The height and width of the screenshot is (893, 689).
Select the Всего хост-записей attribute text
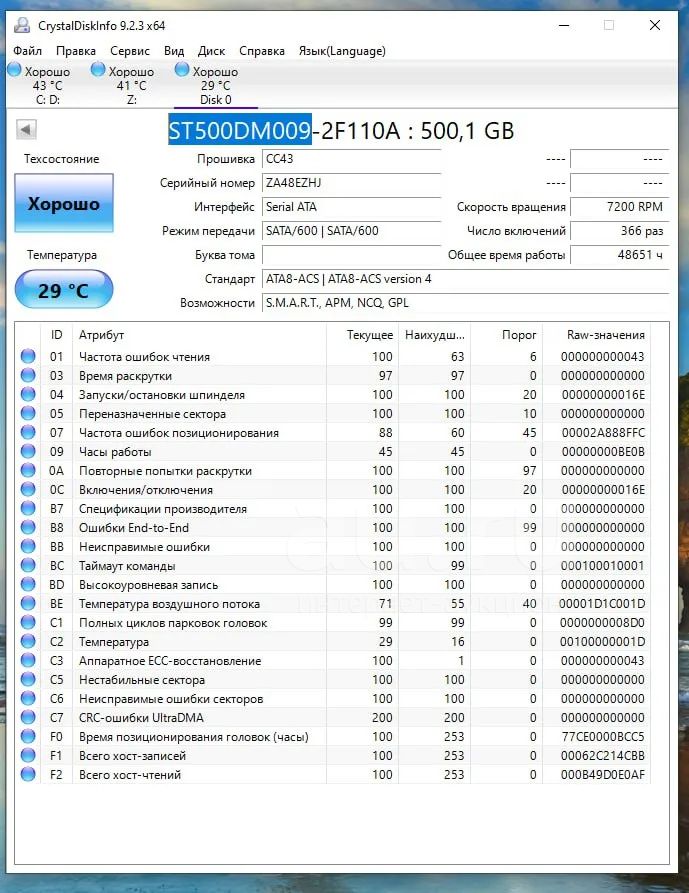(x=132, y=756)
